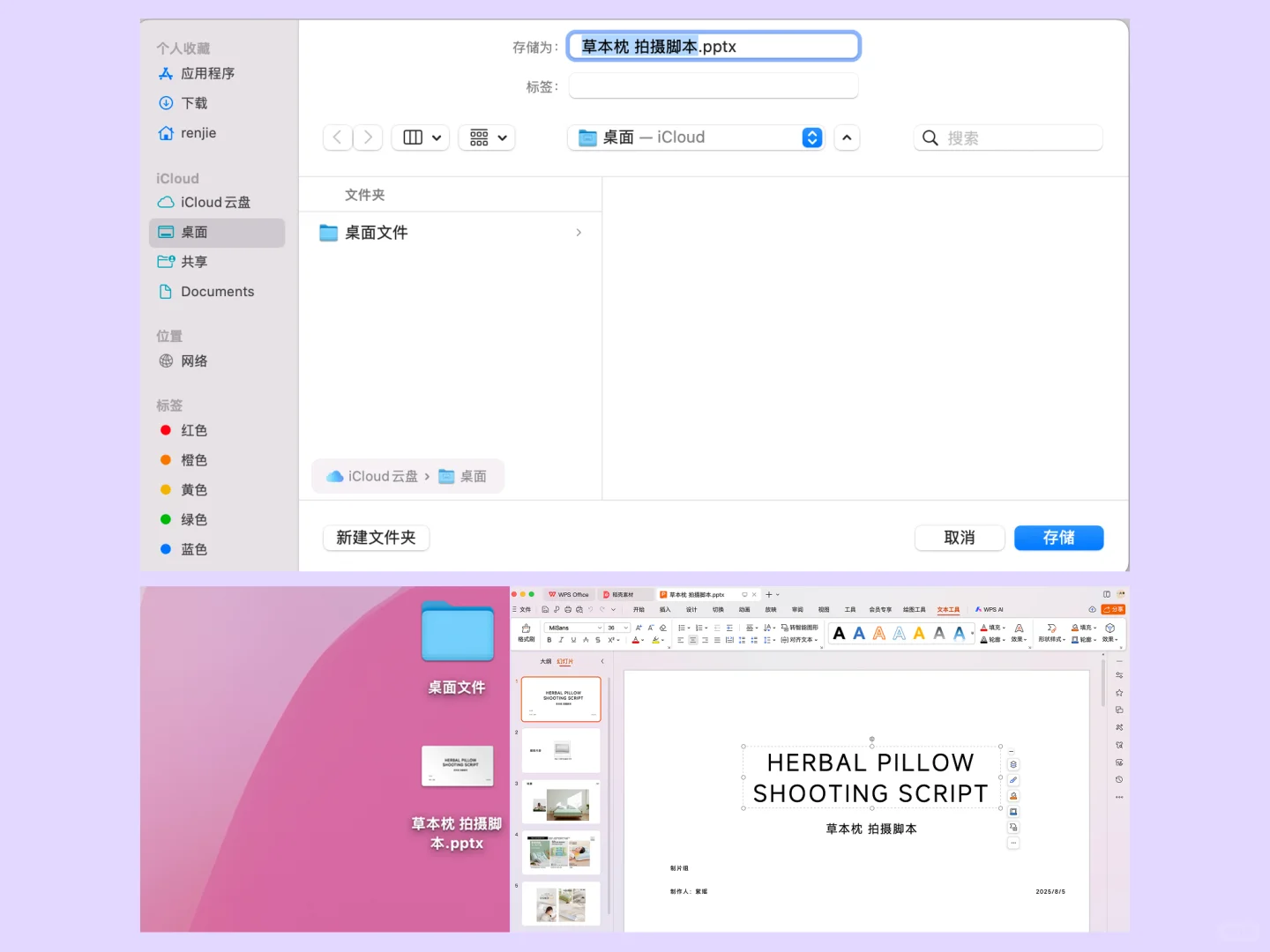Image resolution: width=1270 pixels, height=952 pixels.
Task: Open the 文本填充 text fill tool
Action: click(x=992, y=628)
